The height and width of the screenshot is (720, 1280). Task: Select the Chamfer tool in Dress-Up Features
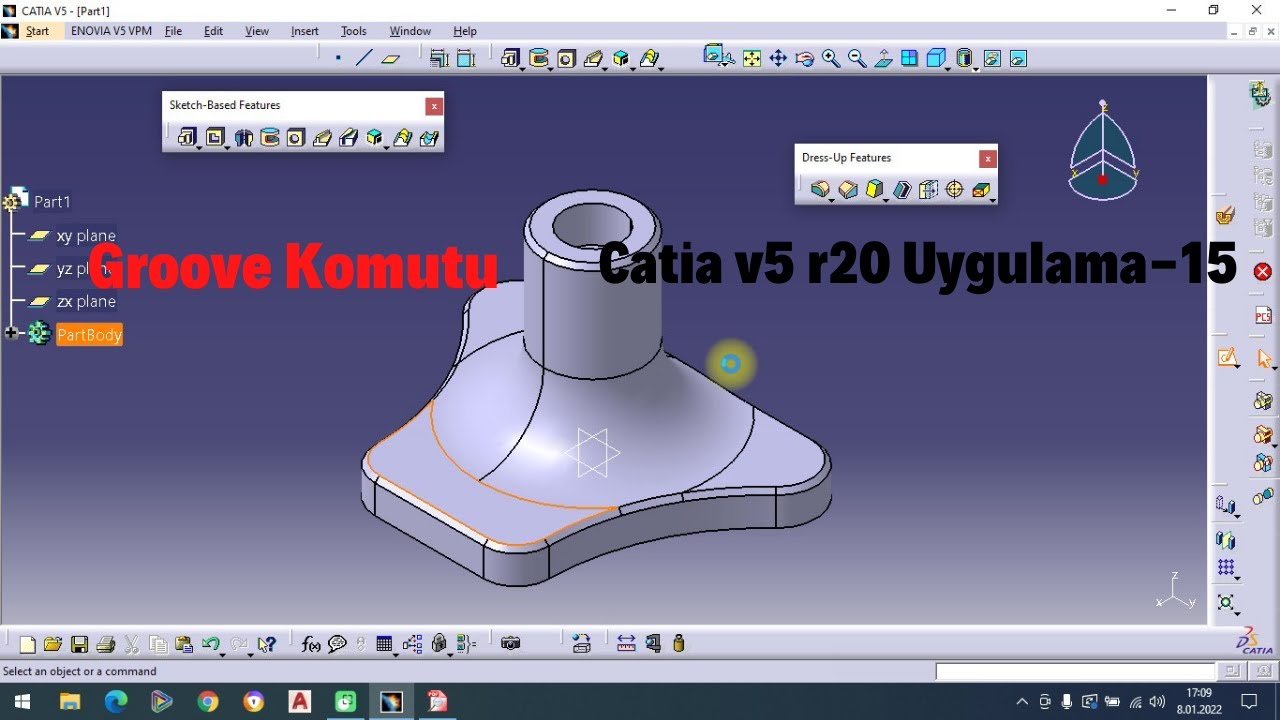pos(848,189)
